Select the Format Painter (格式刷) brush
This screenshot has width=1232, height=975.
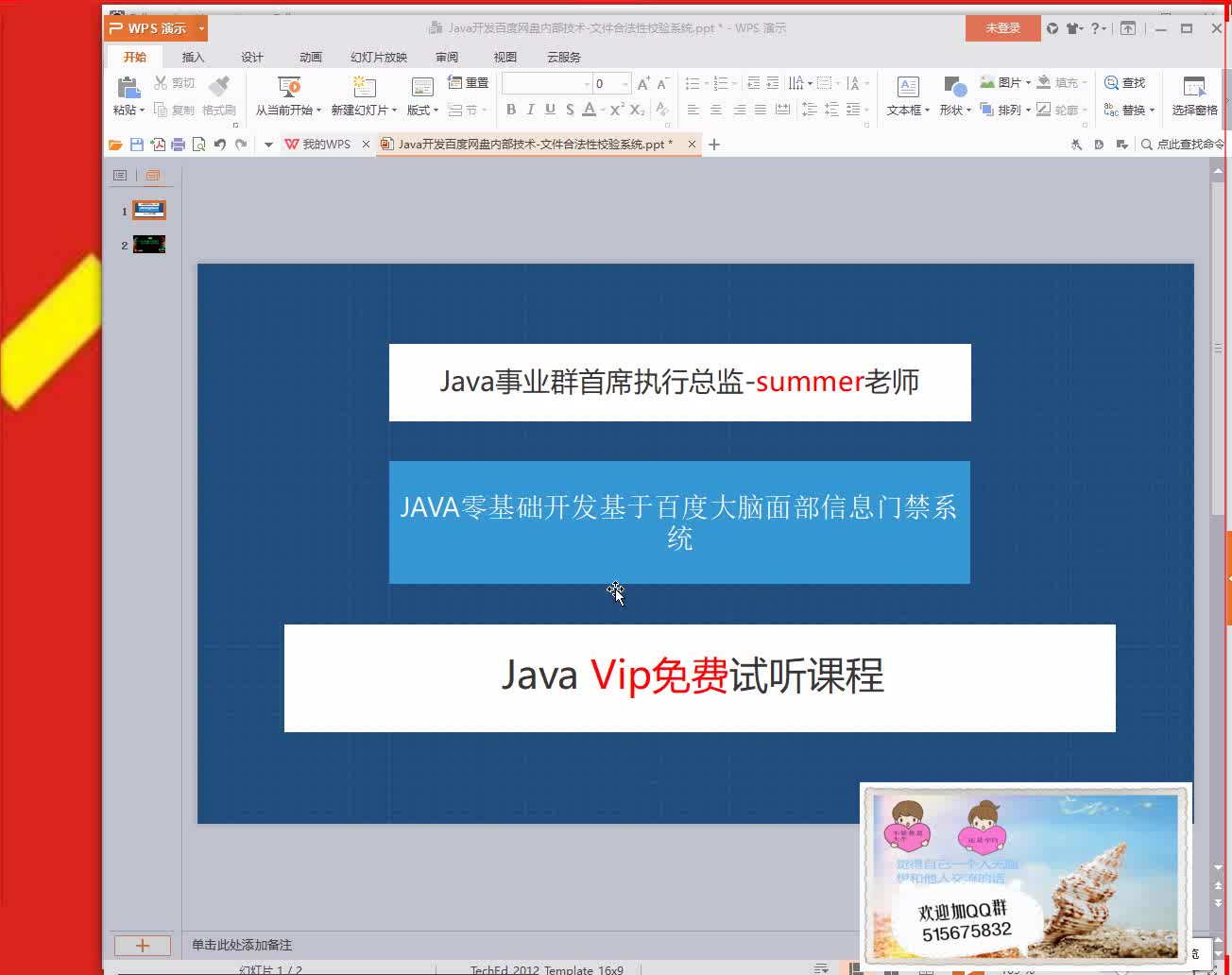pos(219,86)
